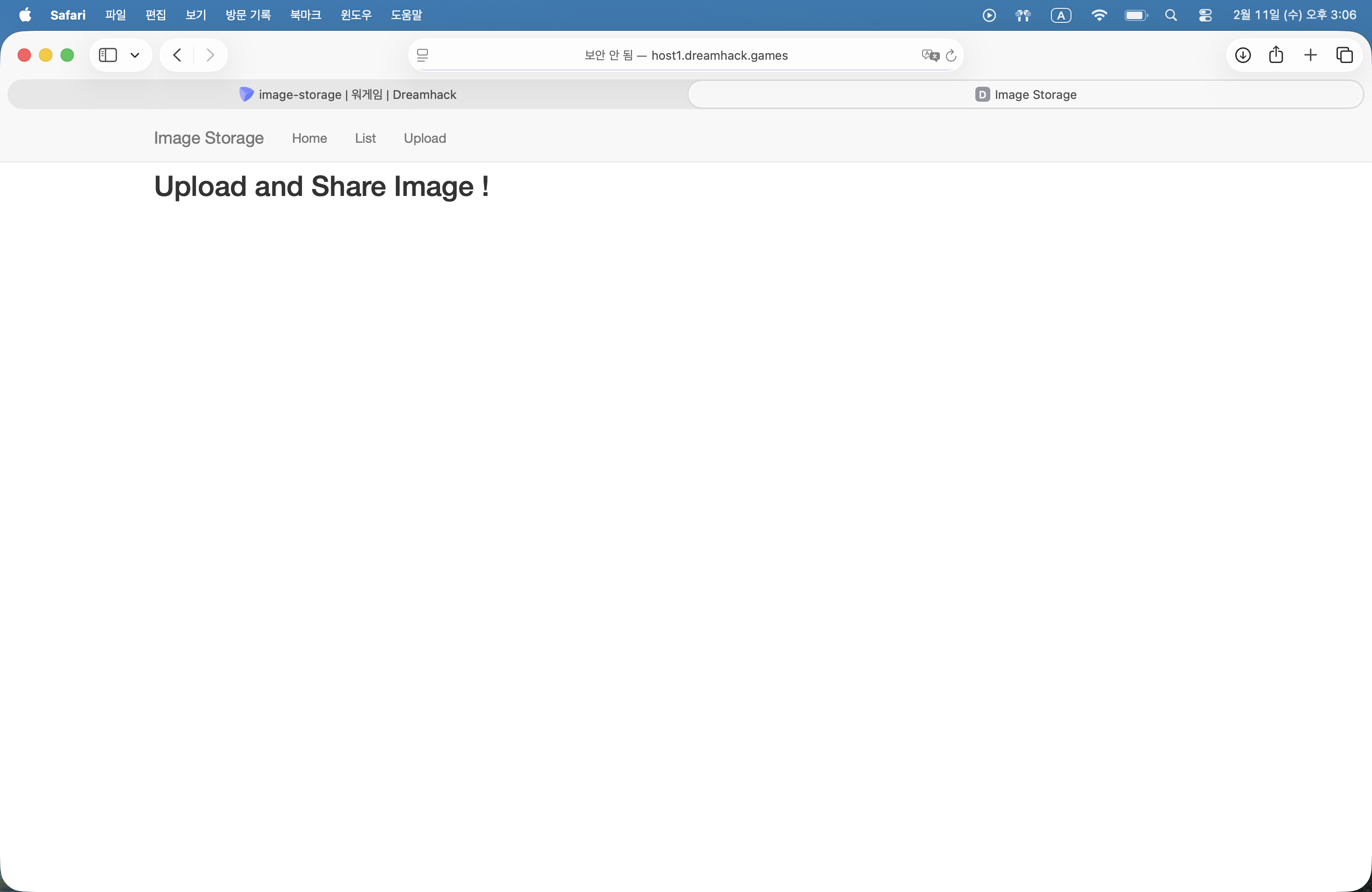Go back with the back arrow
The width and height of the screenshot is (1372, 892).
[x=177, y=56]
